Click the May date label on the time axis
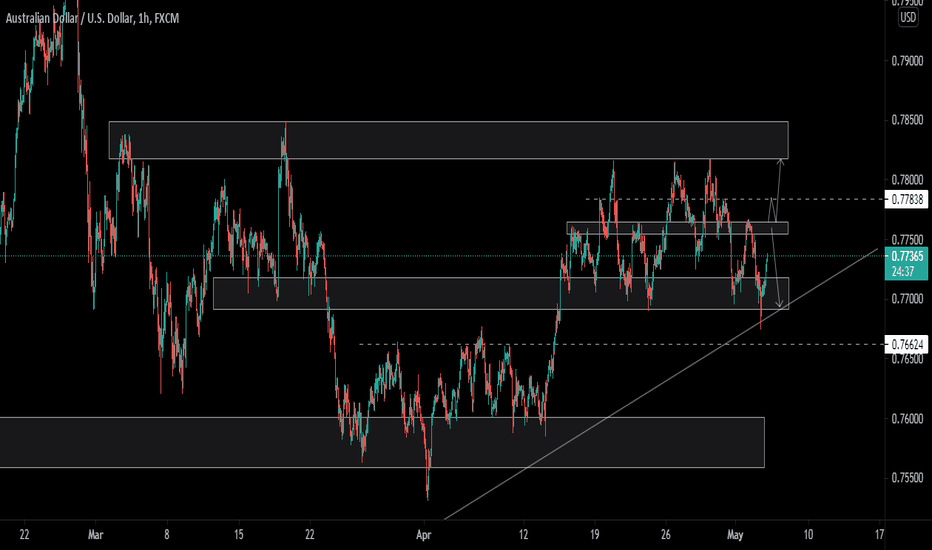This screenshot has width=932, height=550. pyautogui.click(x=735, y=535)
